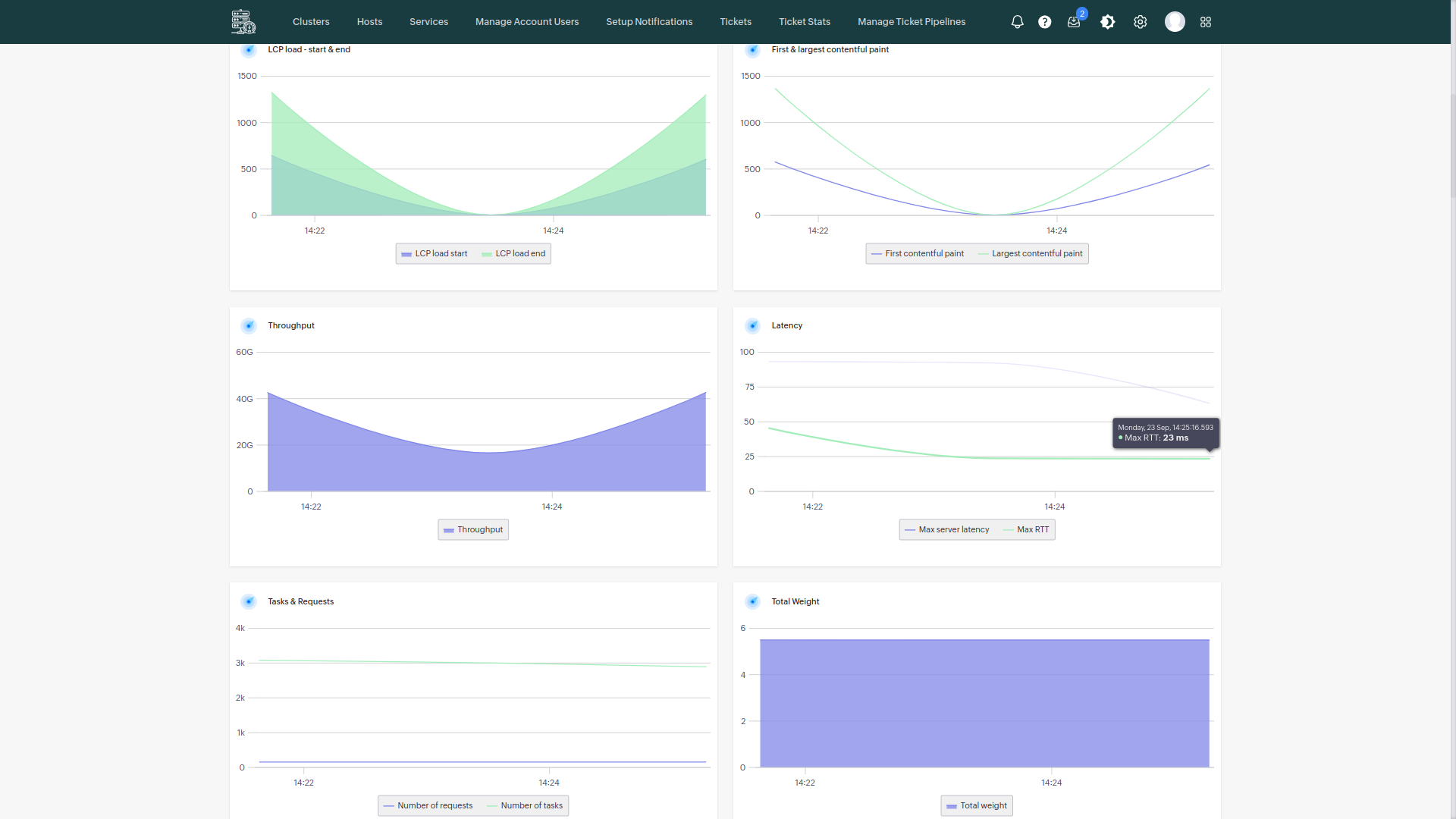
Task: Click the Tasks & Requests chart icon
Action: tap(249, 602)
